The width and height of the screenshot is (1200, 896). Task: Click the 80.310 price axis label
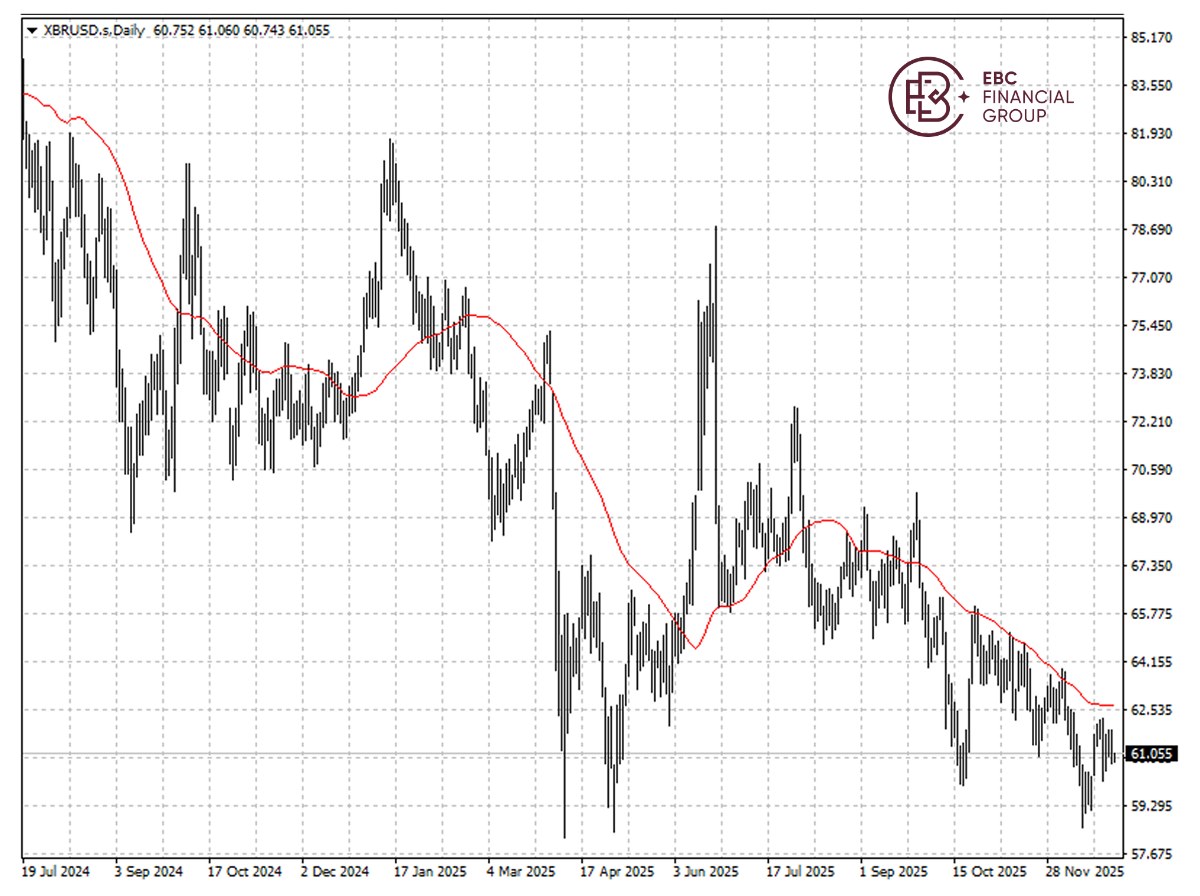coord(1151,182)
